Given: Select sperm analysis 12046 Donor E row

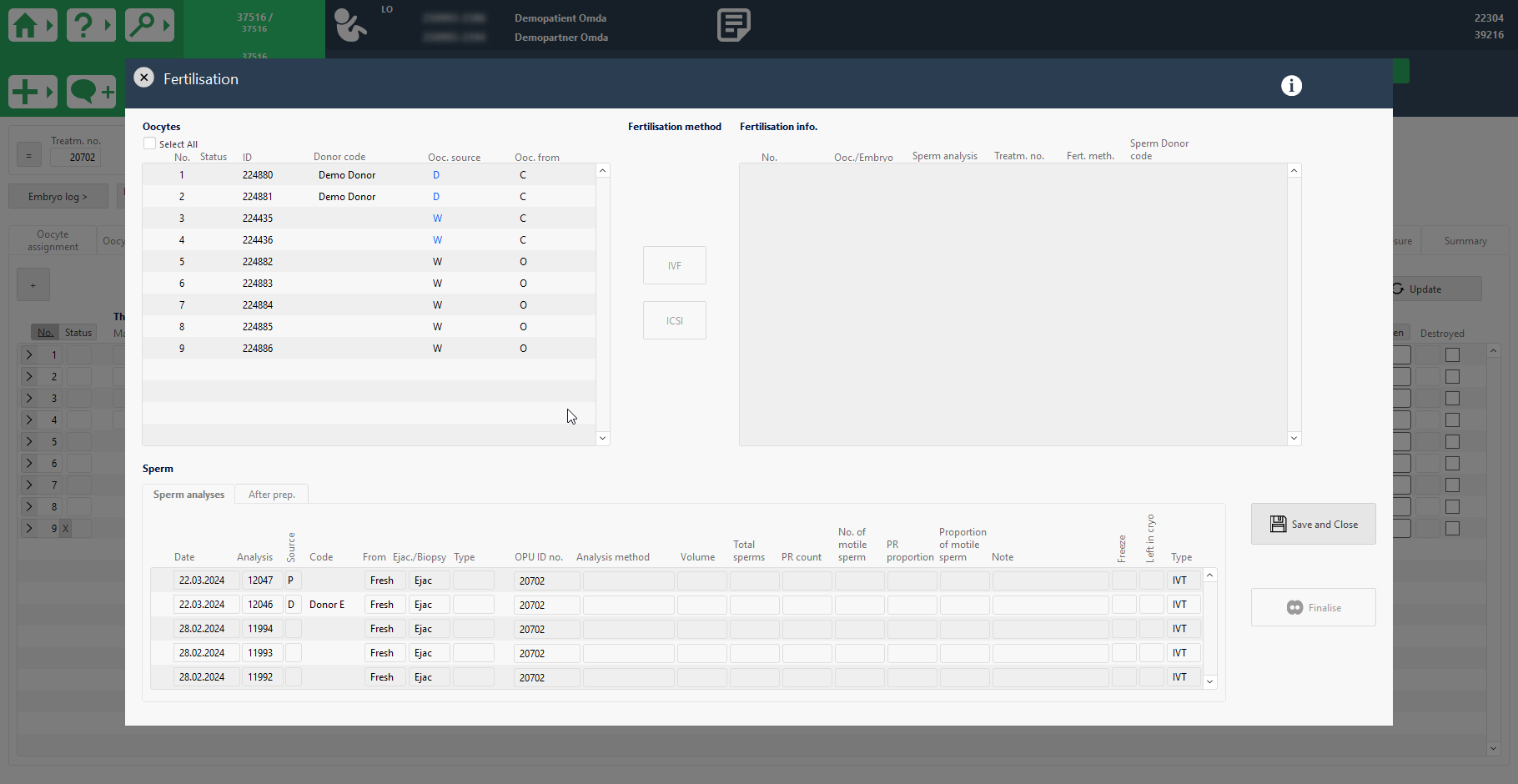Looking at the screenshot, I should coord(676,605).
